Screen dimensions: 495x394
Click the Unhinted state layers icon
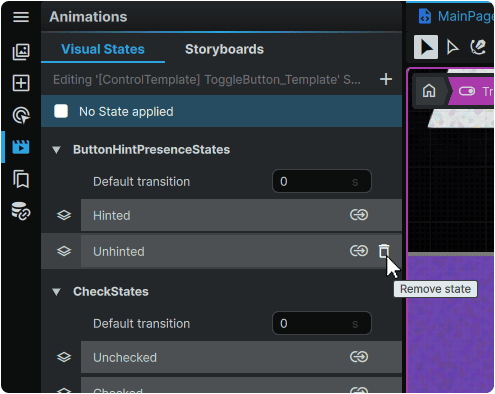64,251
